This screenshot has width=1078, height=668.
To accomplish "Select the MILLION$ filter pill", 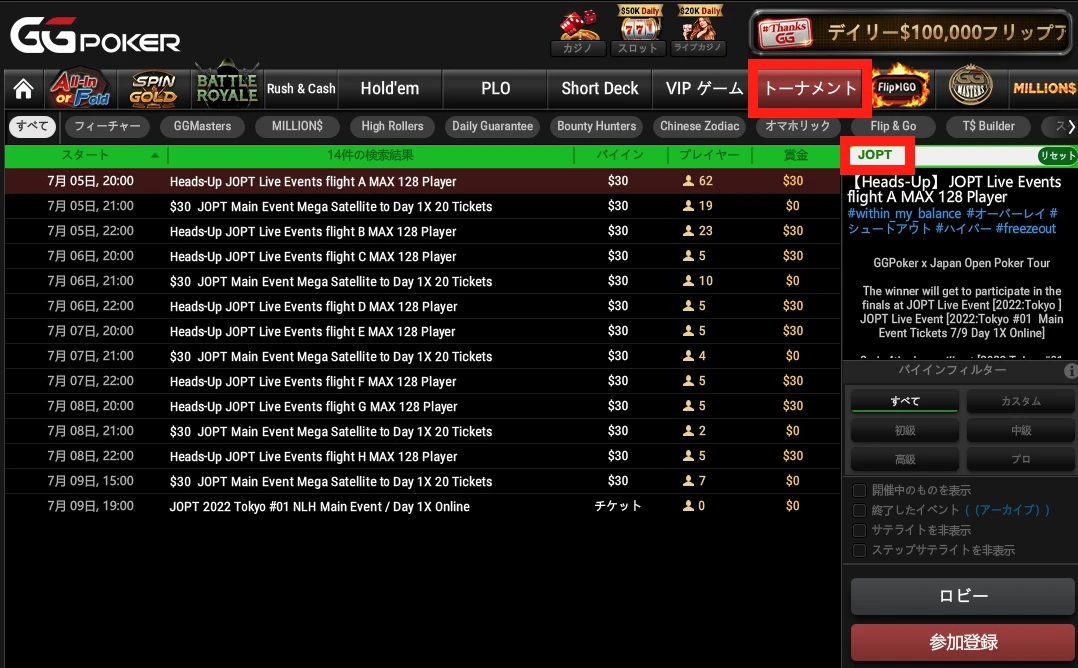I will pyautogui.click(x=297, y=126).
